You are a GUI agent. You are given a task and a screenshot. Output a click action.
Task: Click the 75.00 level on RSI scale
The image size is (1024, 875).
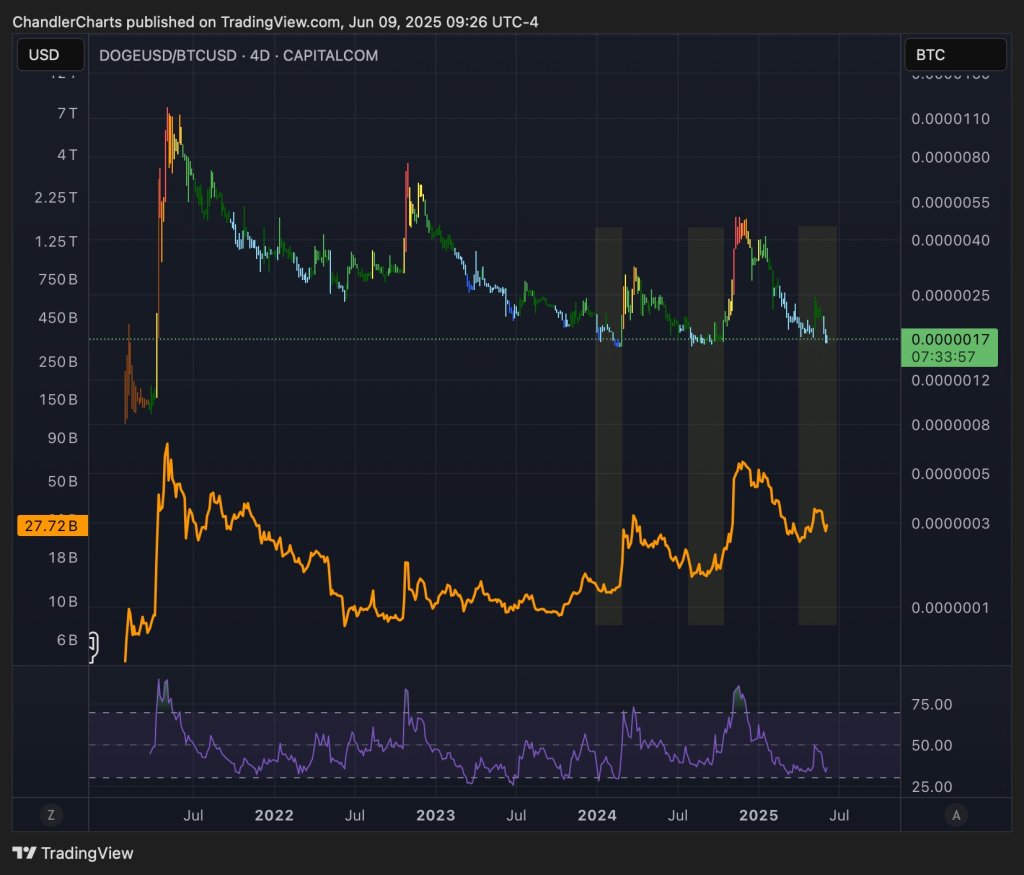pos(933,705)
